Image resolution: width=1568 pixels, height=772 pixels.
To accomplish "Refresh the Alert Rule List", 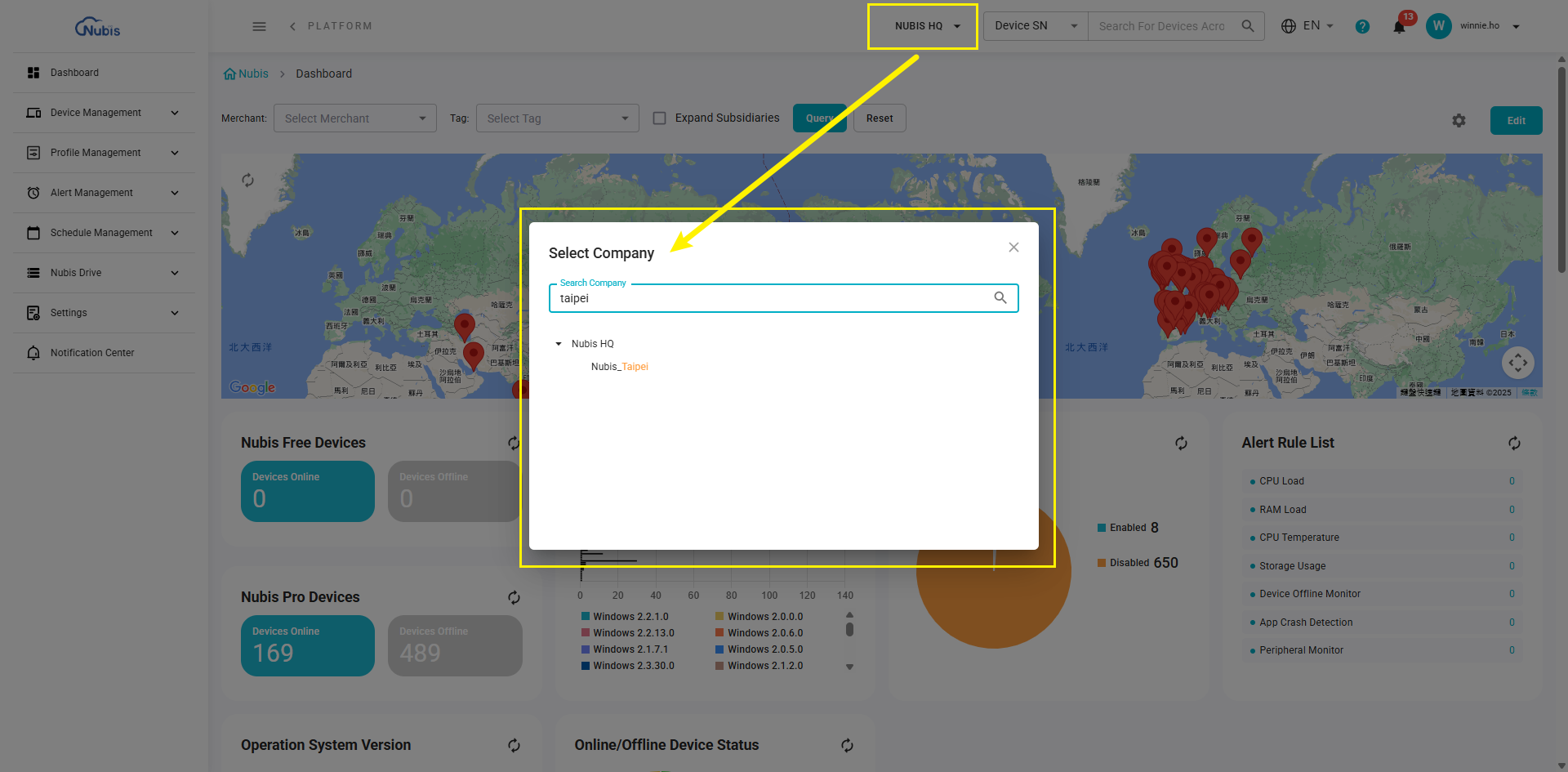I will point(1514,443).
